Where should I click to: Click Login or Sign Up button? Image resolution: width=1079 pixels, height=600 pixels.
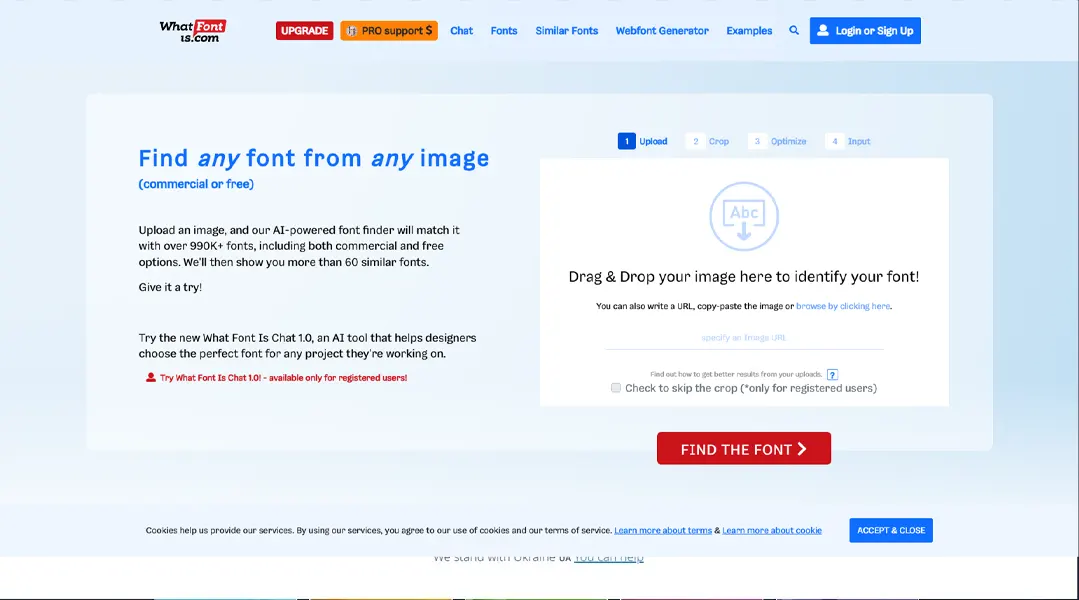point(865,30)
